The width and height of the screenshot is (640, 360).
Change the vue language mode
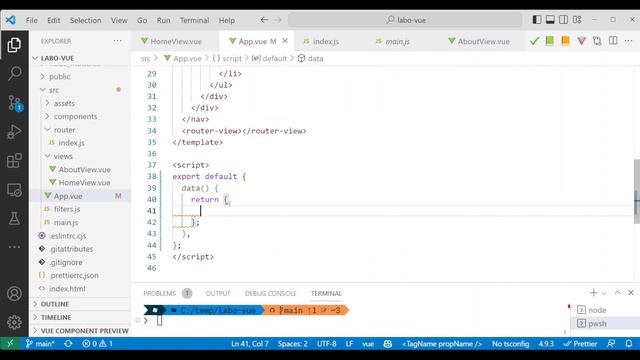(368, 344)
